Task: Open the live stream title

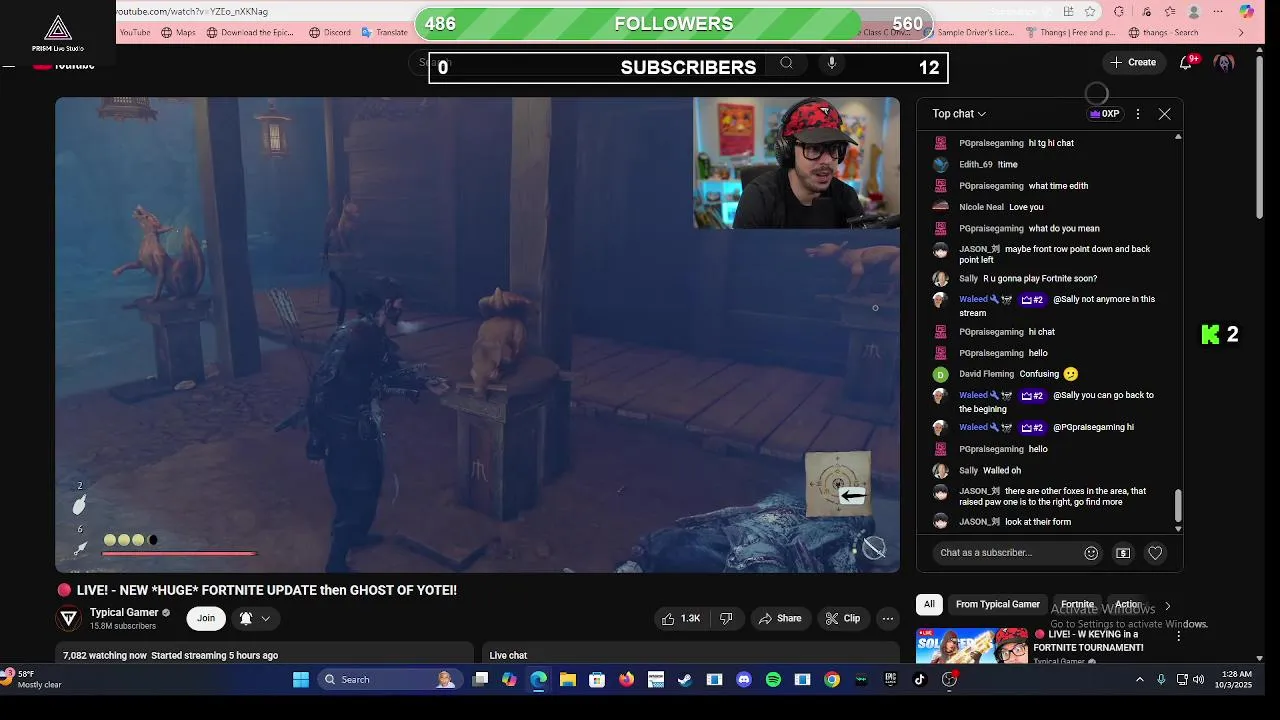Action: 267,590
